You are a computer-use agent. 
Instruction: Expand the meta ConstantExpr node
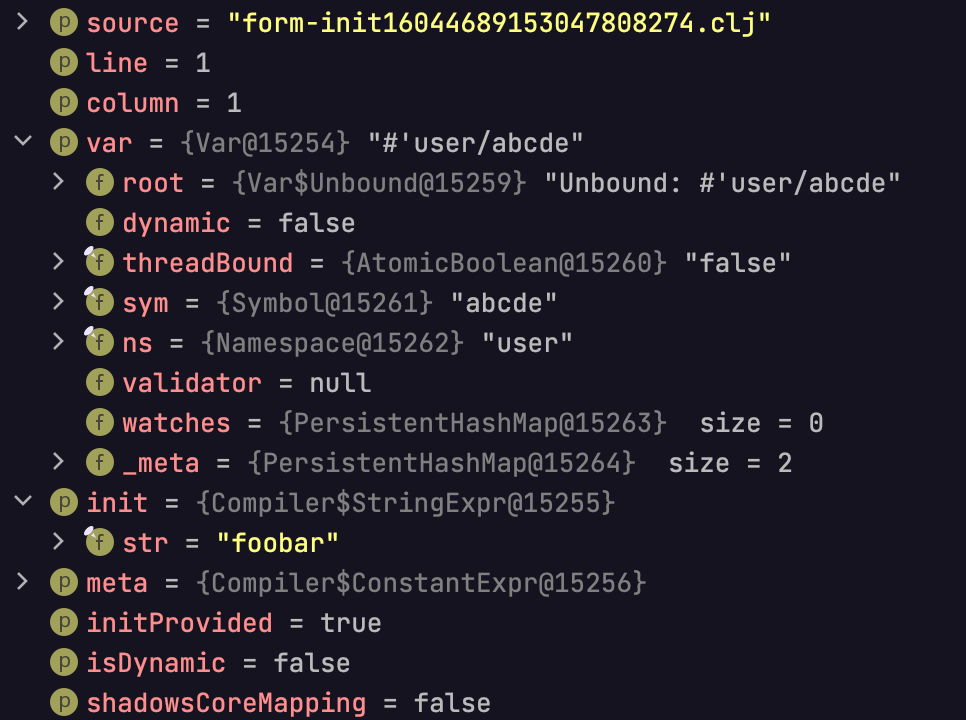point(22,581)
